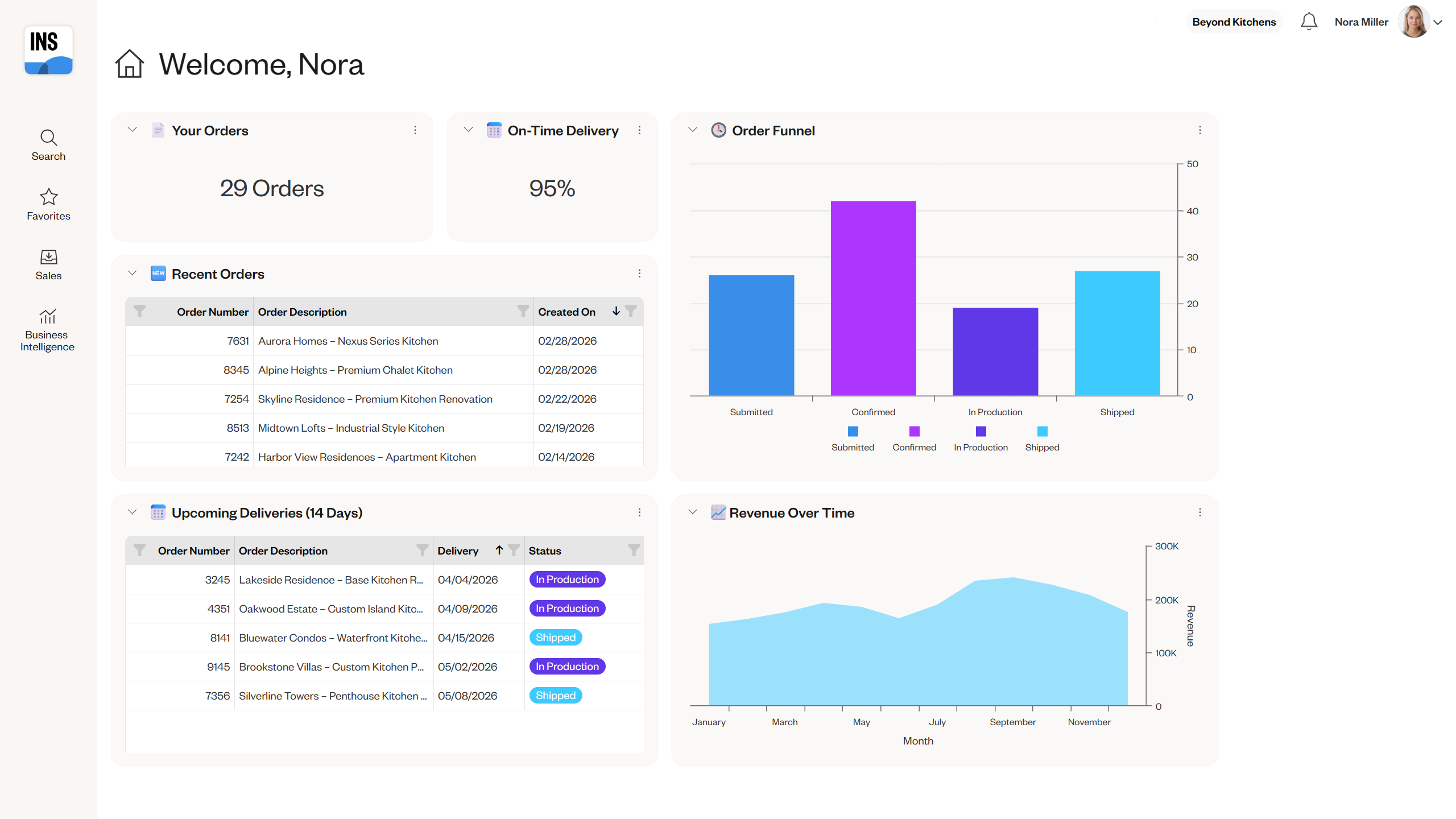
Task: Sort by Created On column header
Action: (x=566, y=312)
